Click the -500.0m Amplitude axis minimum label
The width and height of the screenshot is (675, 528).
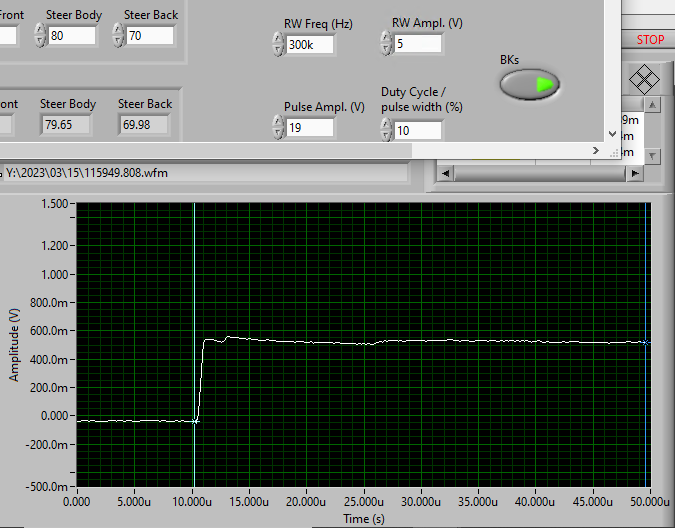pos(47,487)
